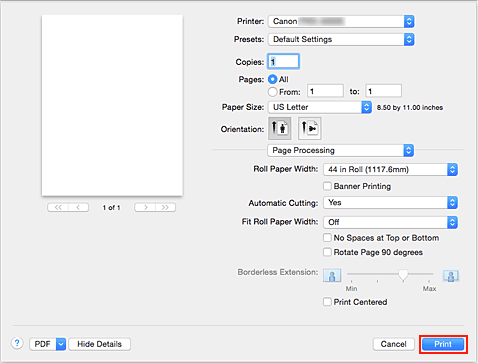Click the page preview thumbnail
478x363 pixels.
pos(112,105)
